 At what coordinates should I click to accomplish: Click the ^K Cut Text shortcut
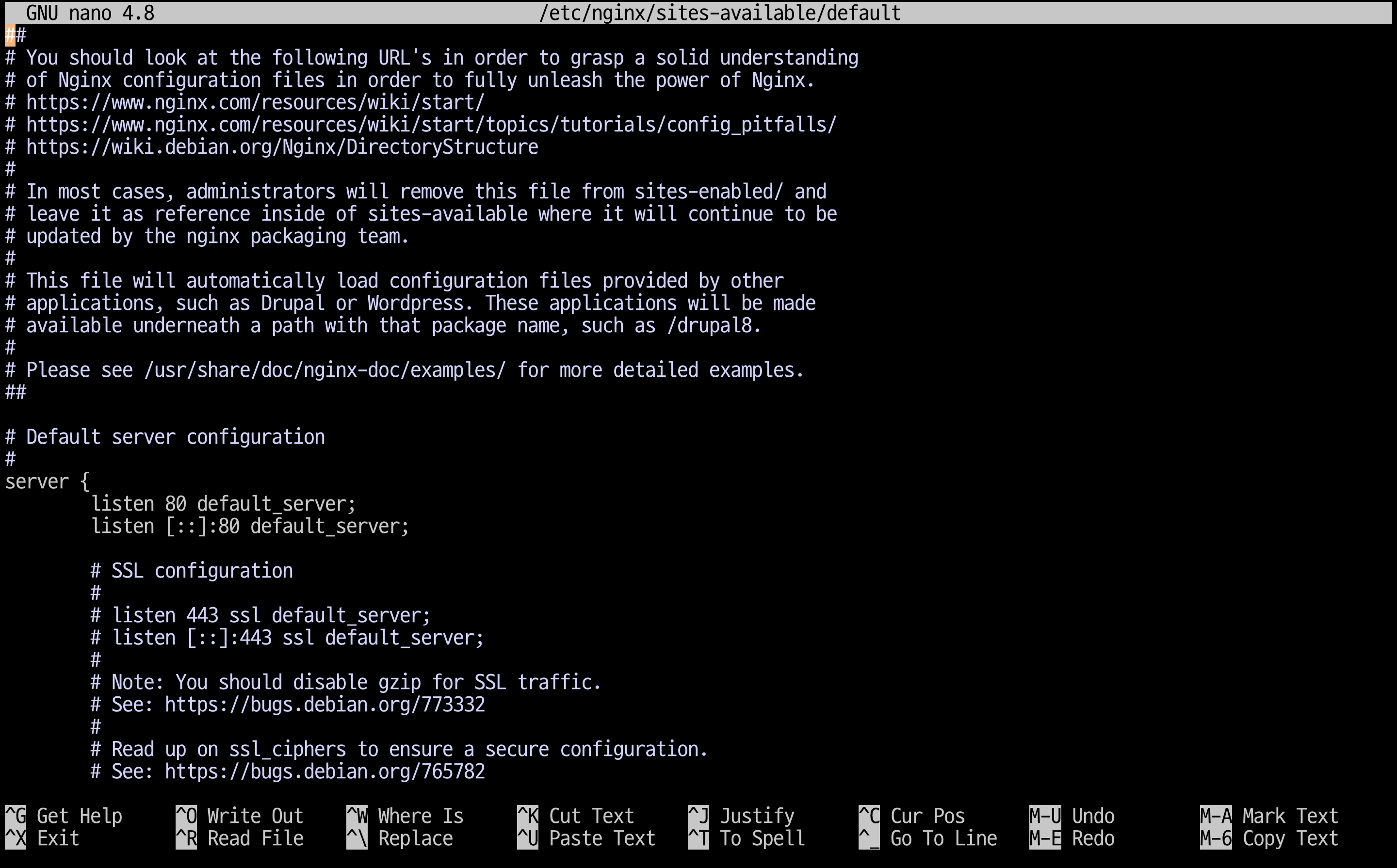pyautogui.click(x=575, y=816)
